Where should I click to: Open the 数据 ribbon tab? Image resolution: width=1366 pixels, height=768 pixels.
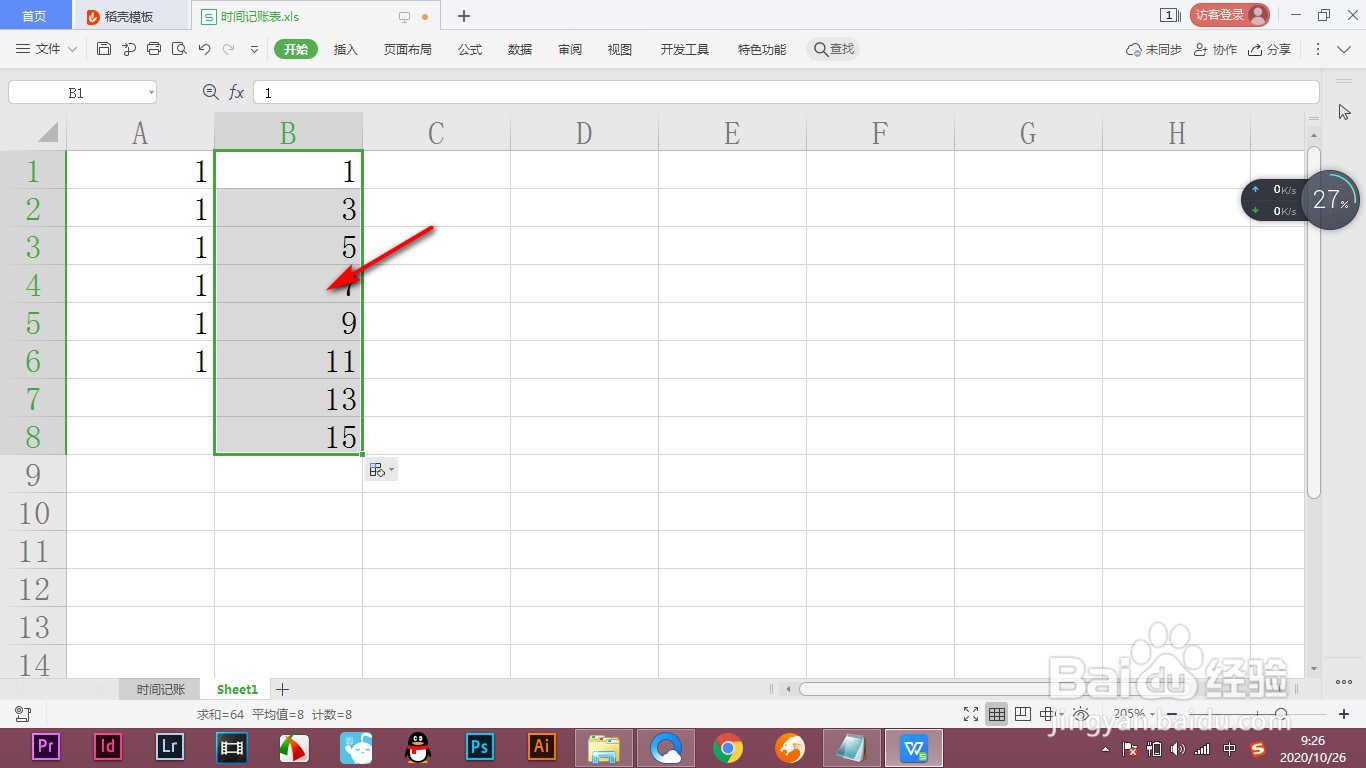pyautogui.click(x=520, y=49)
